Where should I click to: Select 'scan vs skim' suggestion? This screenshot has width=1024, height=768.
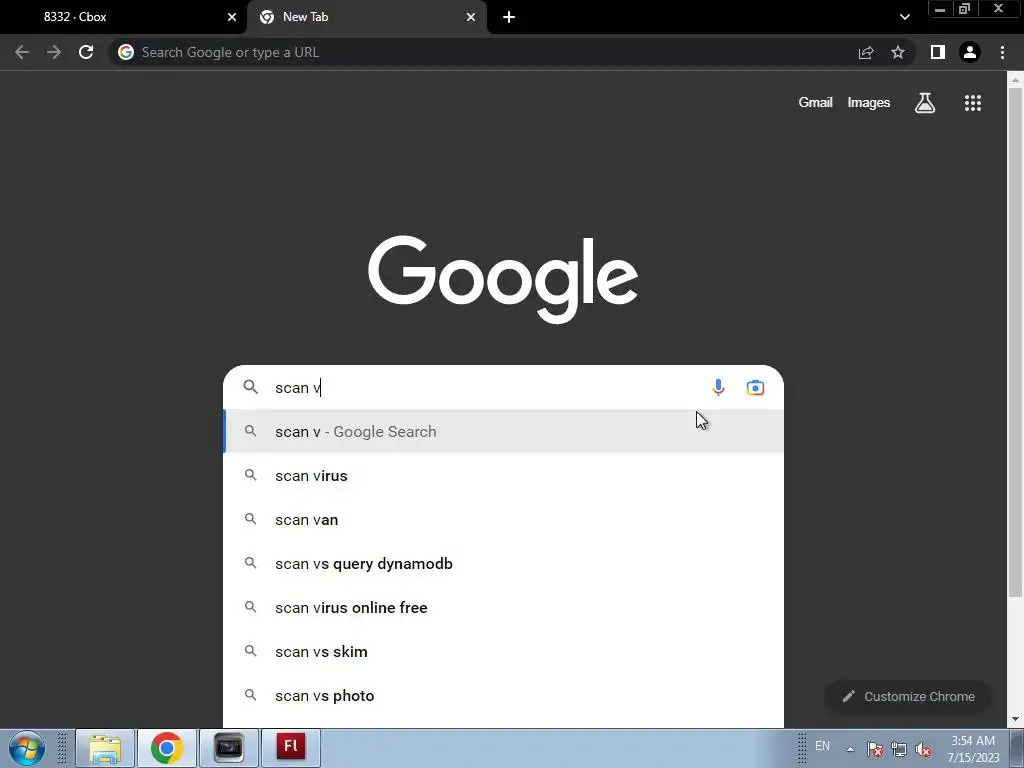[x=504, y=652]
